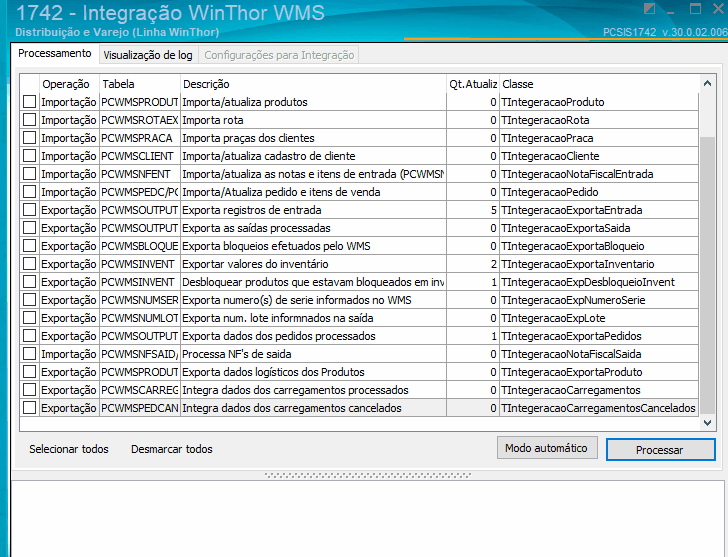Tick checkbox for Importa/Atualiza pedido e itens de venda
728x557 pixels.
click(30, 192)
